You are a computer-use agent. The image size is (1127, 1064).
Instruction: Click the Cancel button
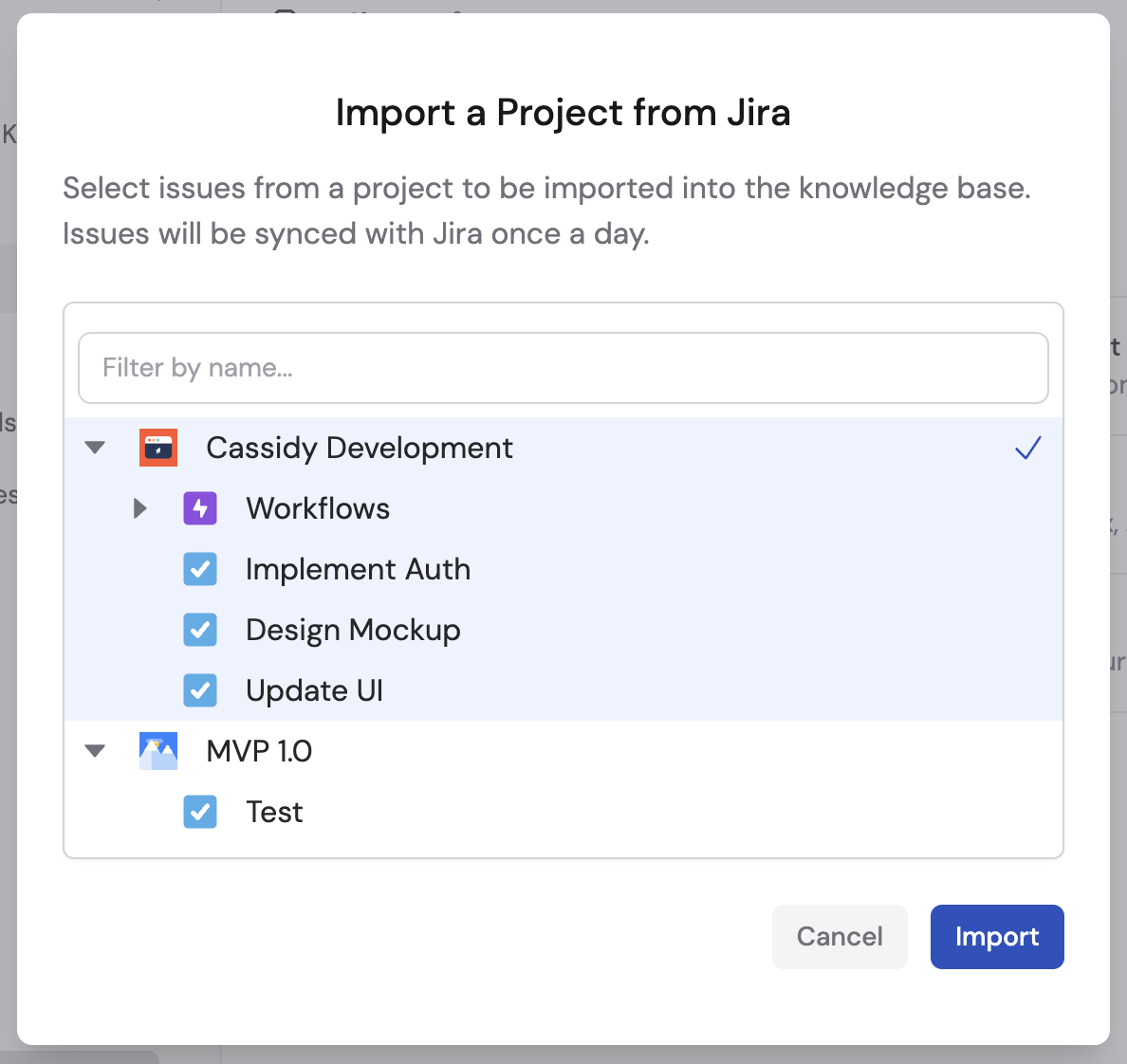point(839,936)
